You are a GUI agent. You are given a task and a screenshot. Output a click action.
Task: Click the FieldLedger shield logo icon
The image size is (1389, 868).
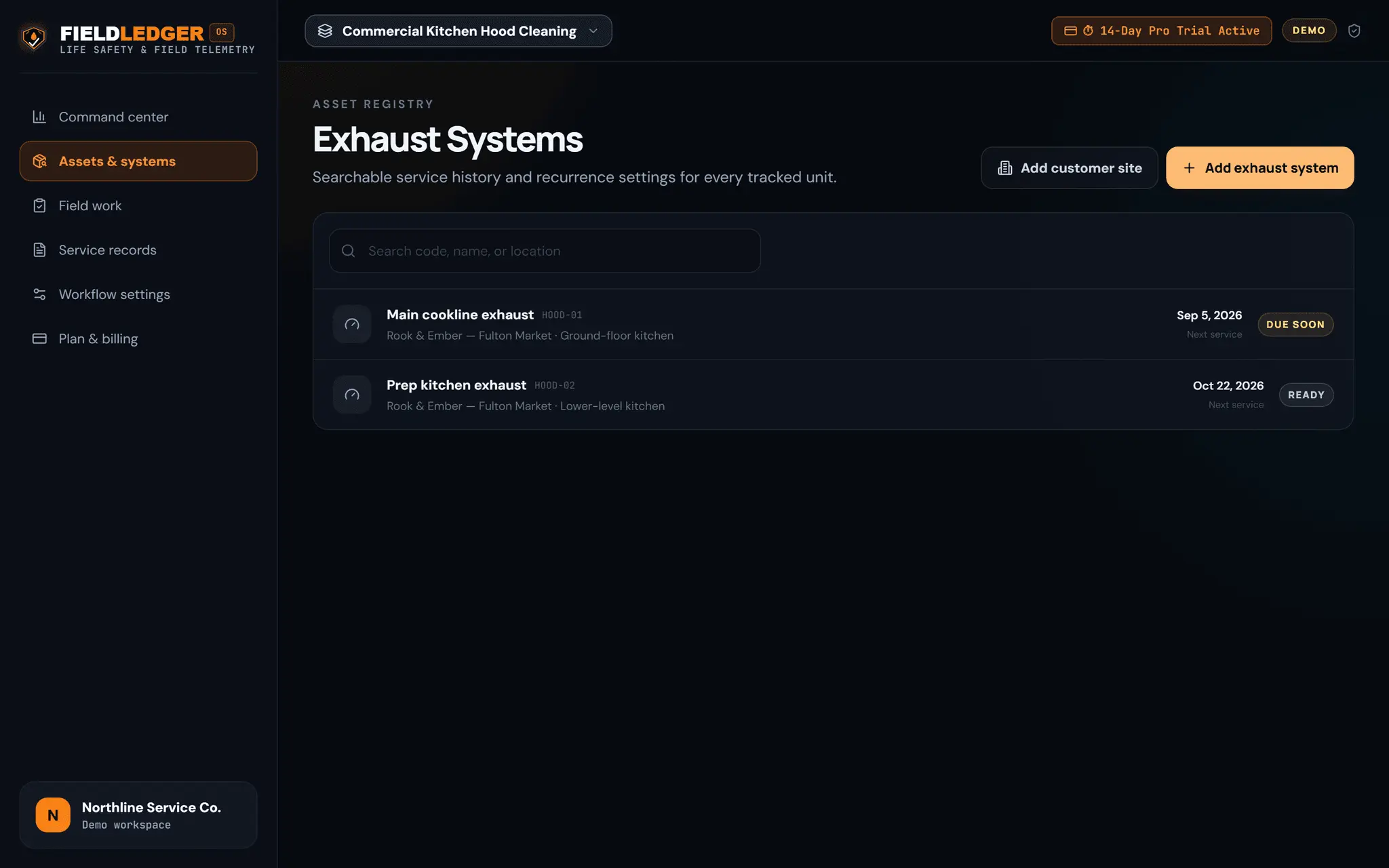(33, 38)
